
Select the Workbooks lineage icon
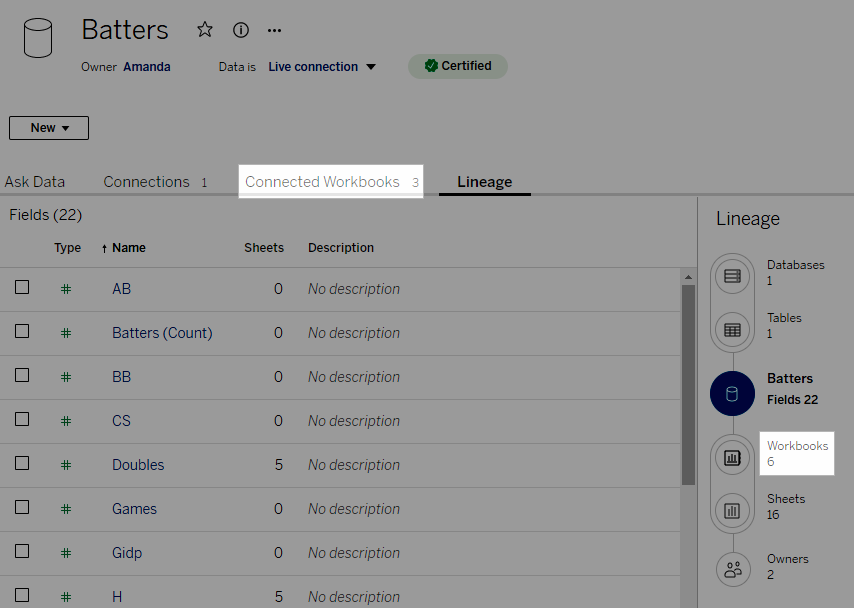(732, 457)
